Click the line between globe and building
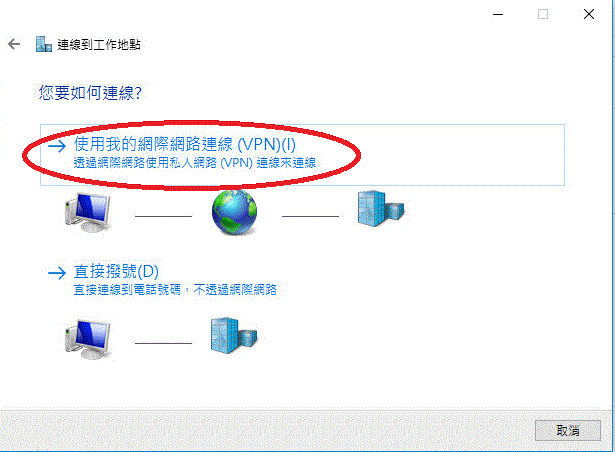615x452 pixels. point(310,216)
